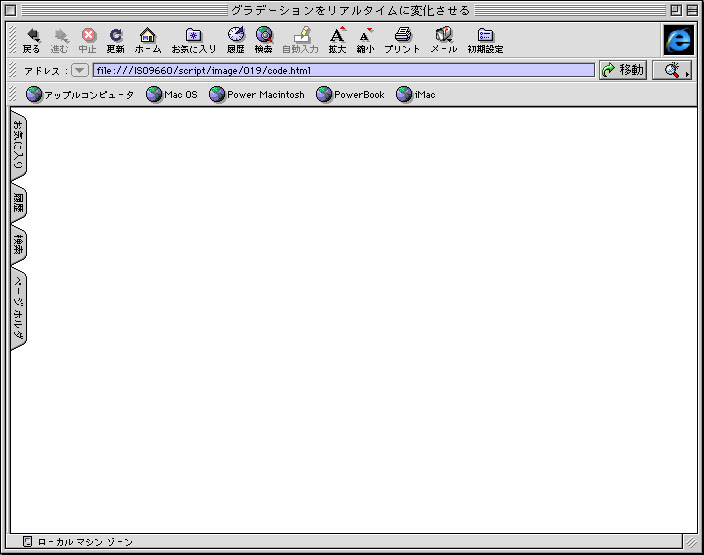Screen dimensions: 704x555
Task: Expand the ページホルダ sidebar tab
Action: pos(18,309)
